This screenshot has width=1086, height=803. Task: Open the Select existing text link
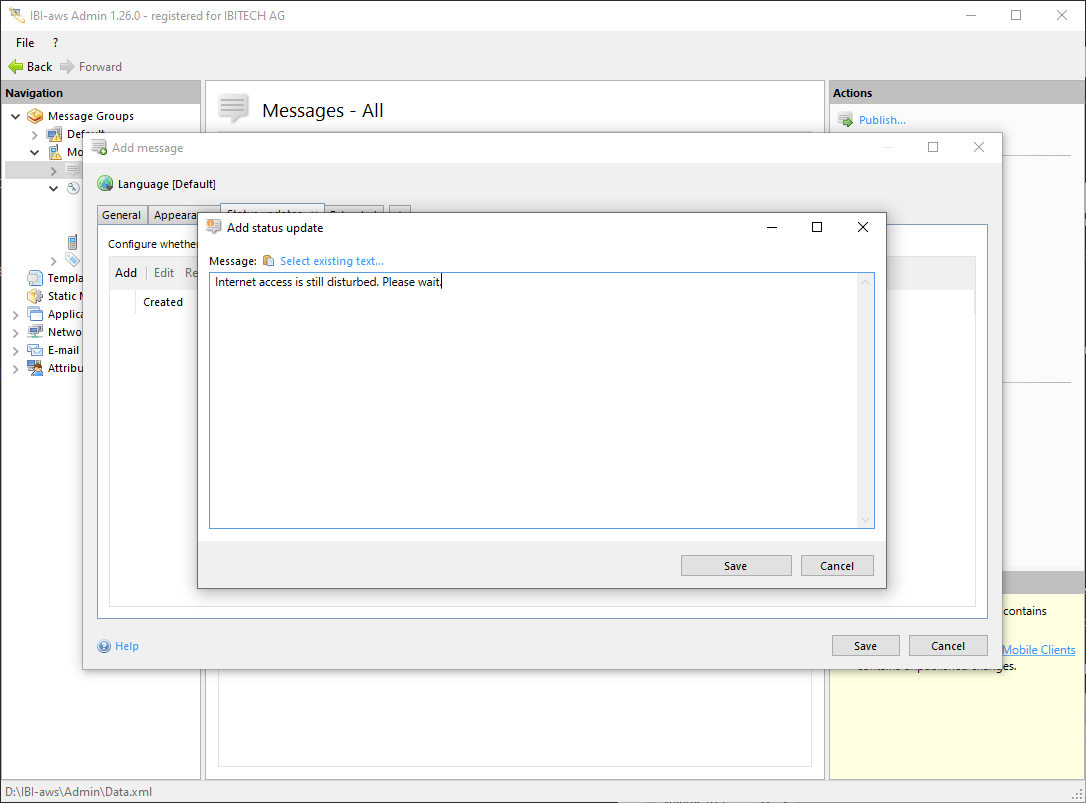(x=331, y=261)
